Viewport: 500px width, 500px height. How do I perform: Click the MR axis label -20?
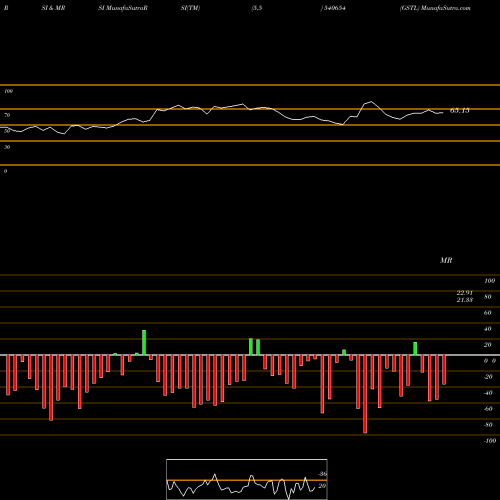(x=488, y=377)
